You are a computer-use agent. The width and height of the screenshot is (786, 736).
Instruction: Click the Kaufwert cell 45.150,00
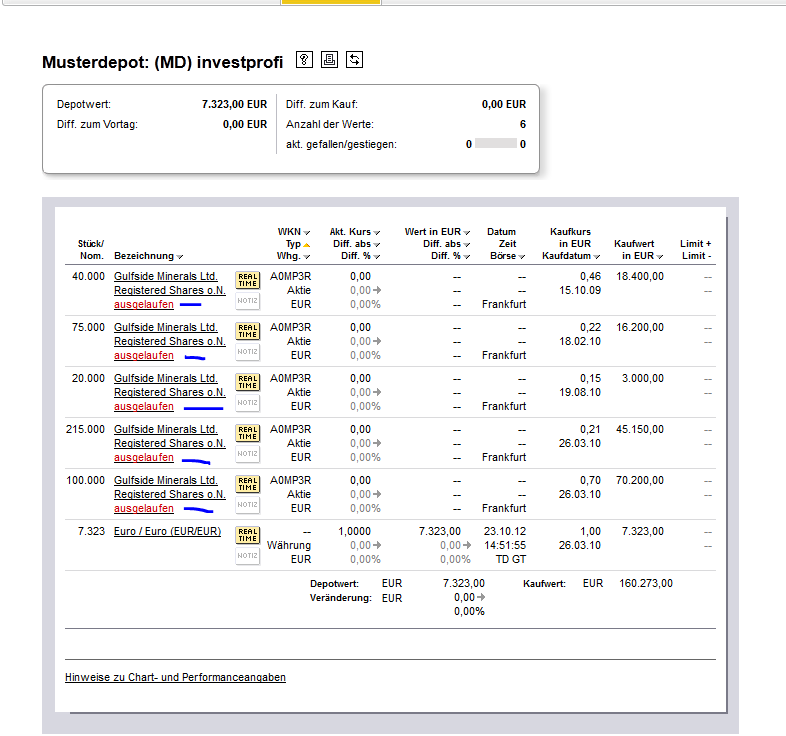[640, 430]
